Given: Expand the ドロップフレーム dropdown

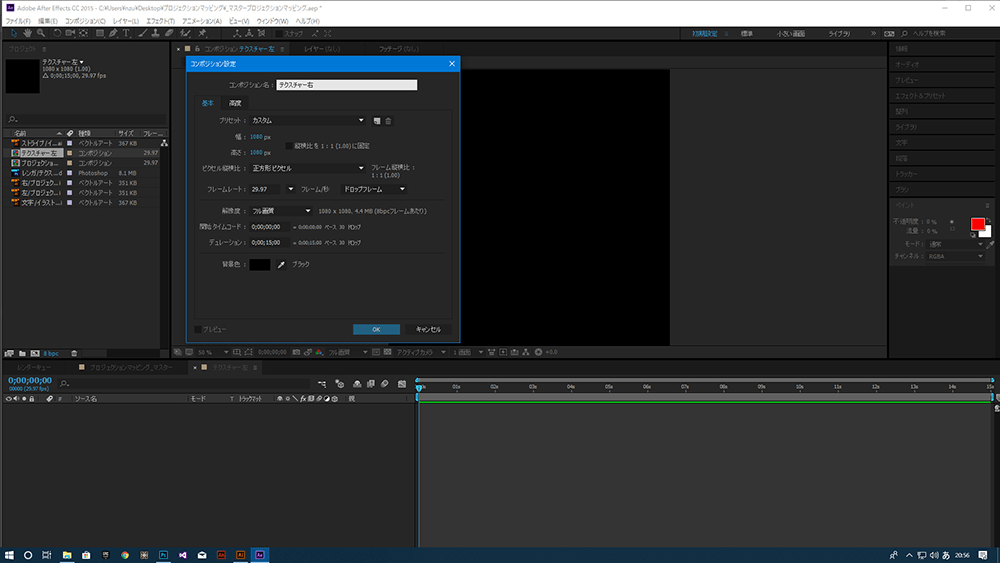Looking at the screenshot, I should (374, 188).
